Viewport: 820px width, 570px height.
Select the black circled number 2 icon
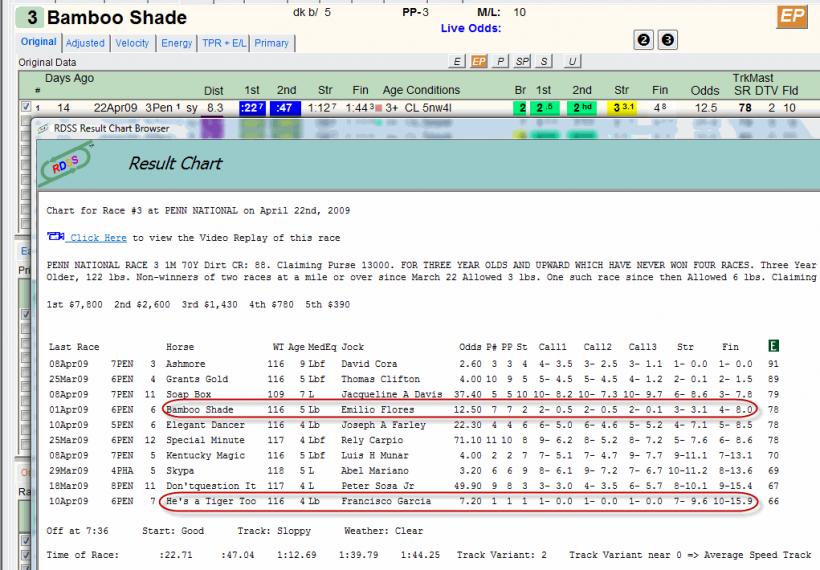pyautogui.click(x=644, y=40)
